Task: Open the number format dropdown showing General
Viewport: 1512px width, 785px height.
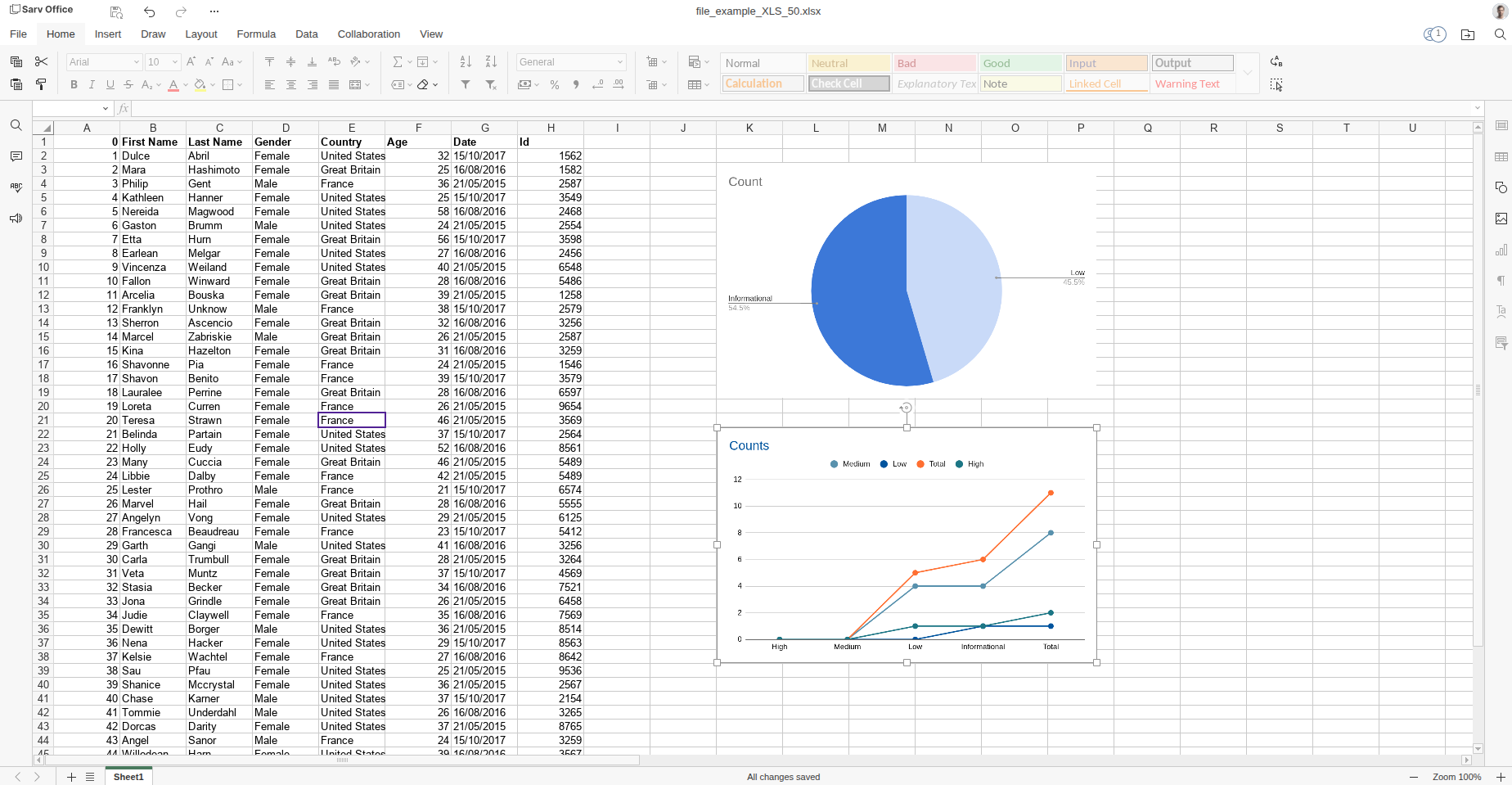Action: (570, 62)
